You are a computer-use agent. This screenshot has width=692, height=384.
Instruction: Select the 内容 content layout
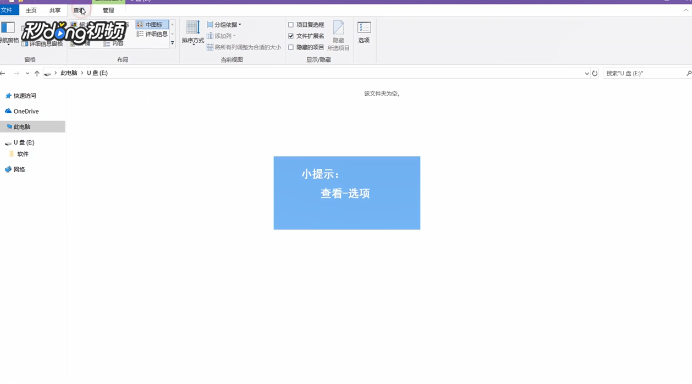[114, 43]
